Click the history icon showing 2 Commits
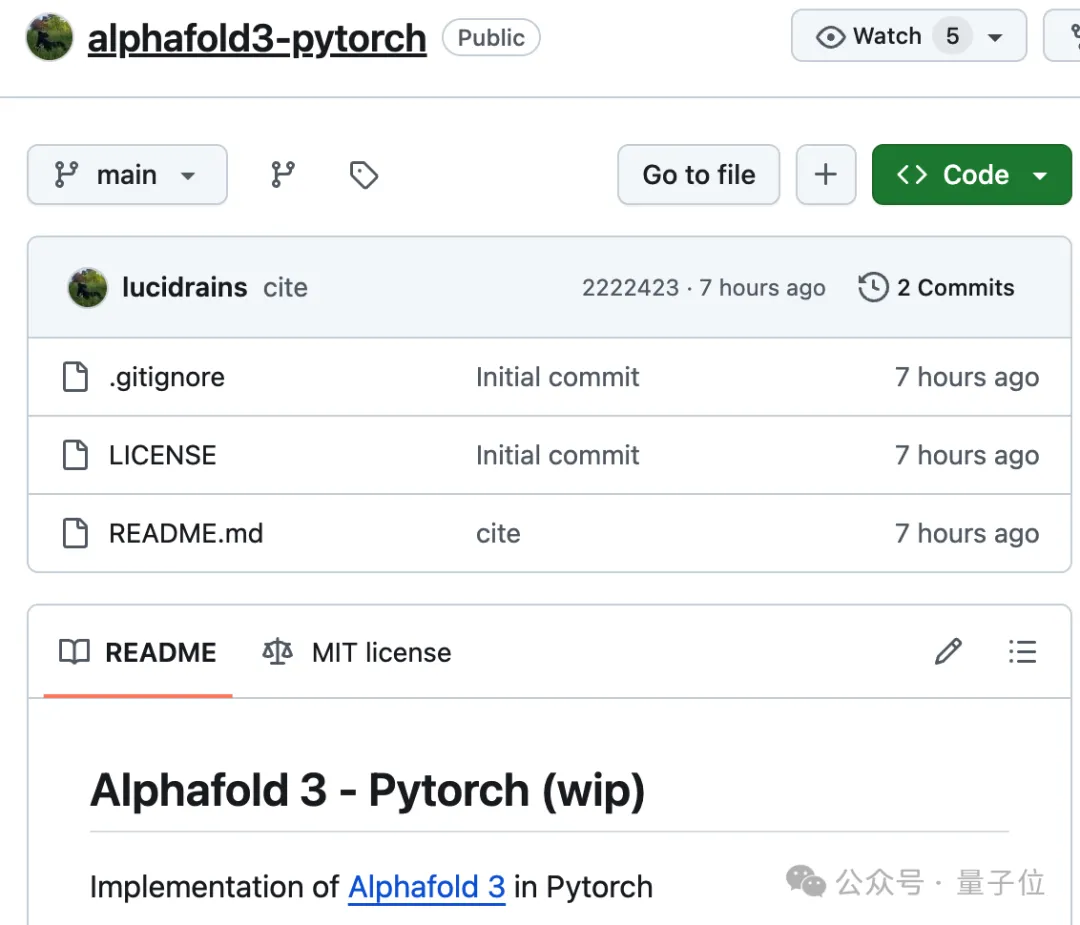Viewport: 1080px width, 925px height. tap(872, 287)
